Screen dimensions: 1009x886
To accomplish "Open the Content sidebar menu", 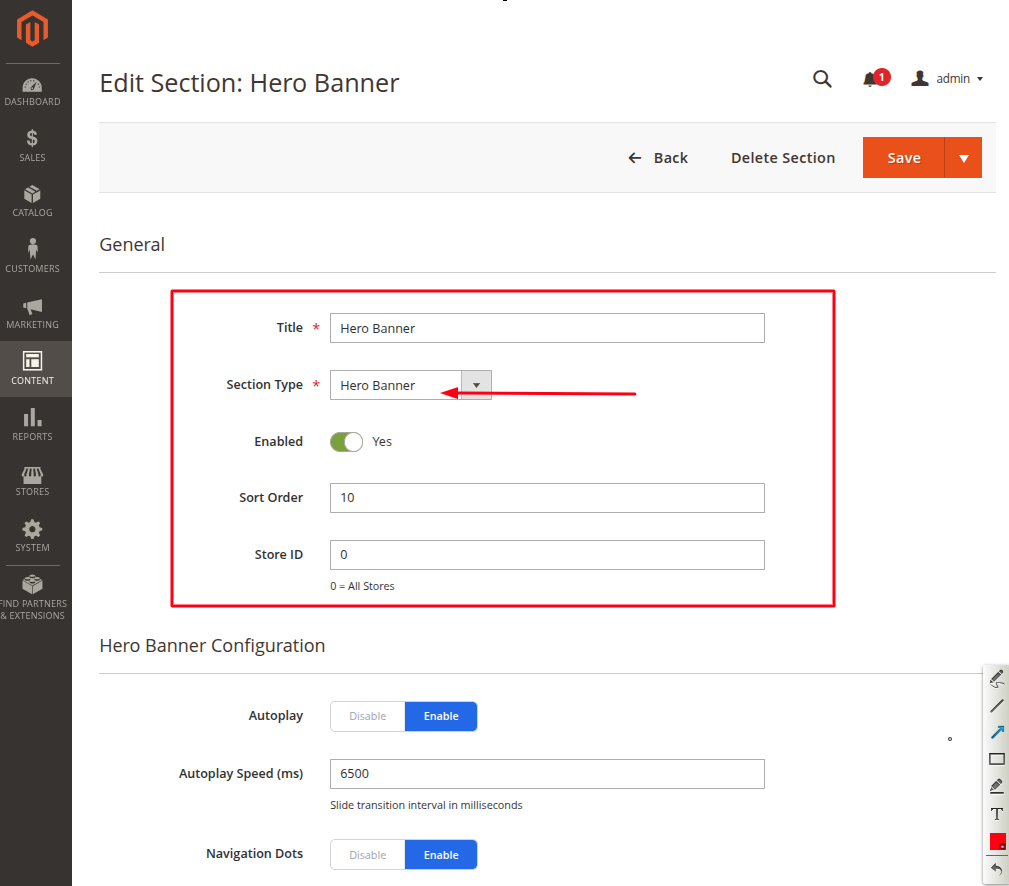I will [32, 369].
